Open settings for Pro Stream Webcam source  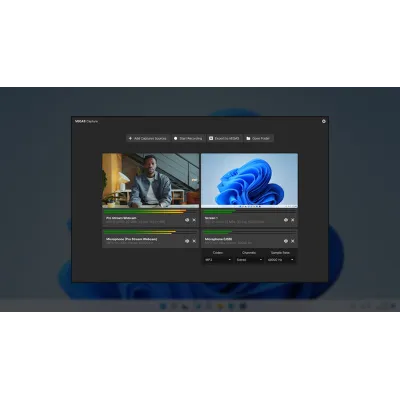tap(187, 220)
